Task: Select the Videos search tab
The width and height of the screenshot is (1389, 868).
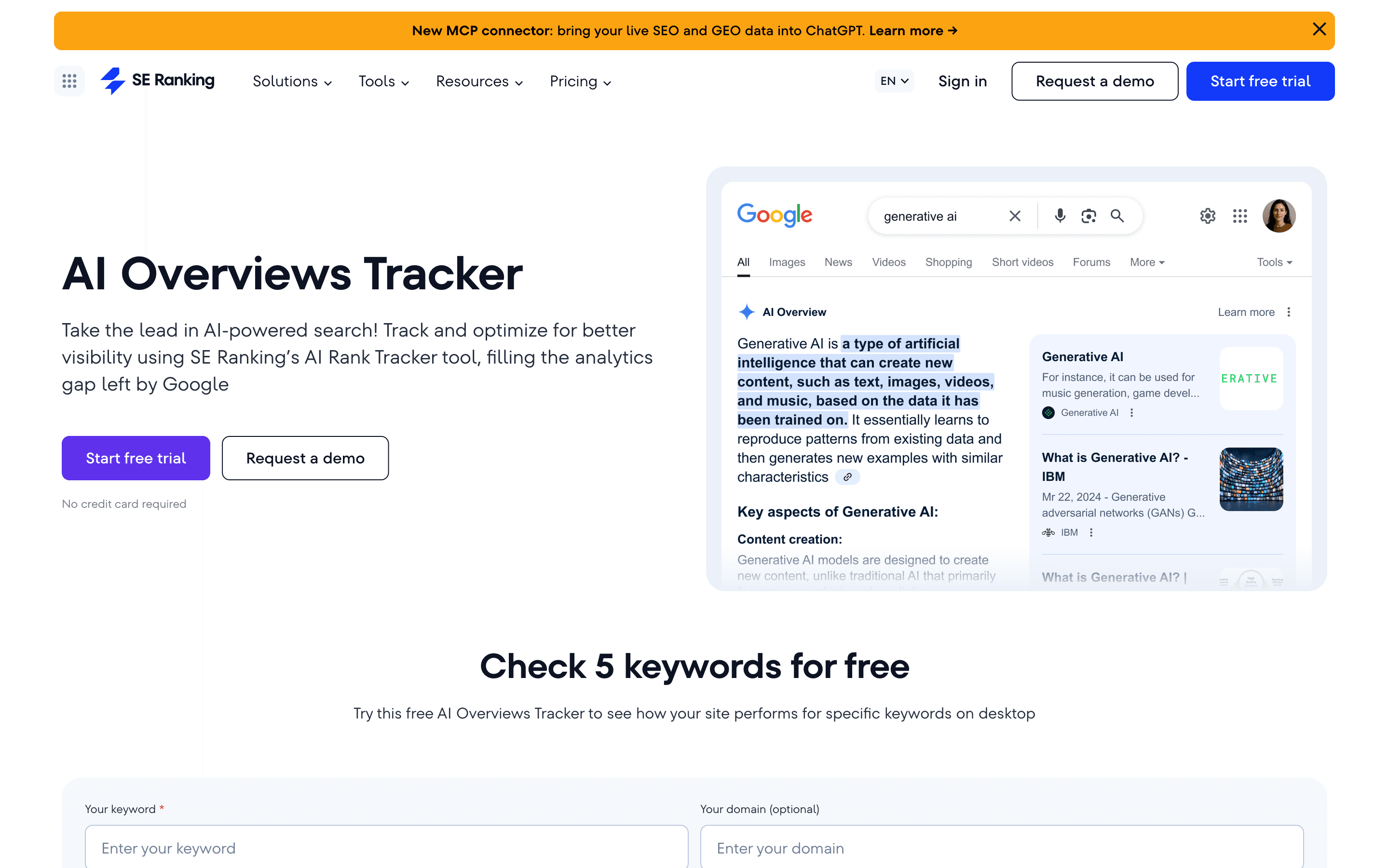Action: (888, 262)
